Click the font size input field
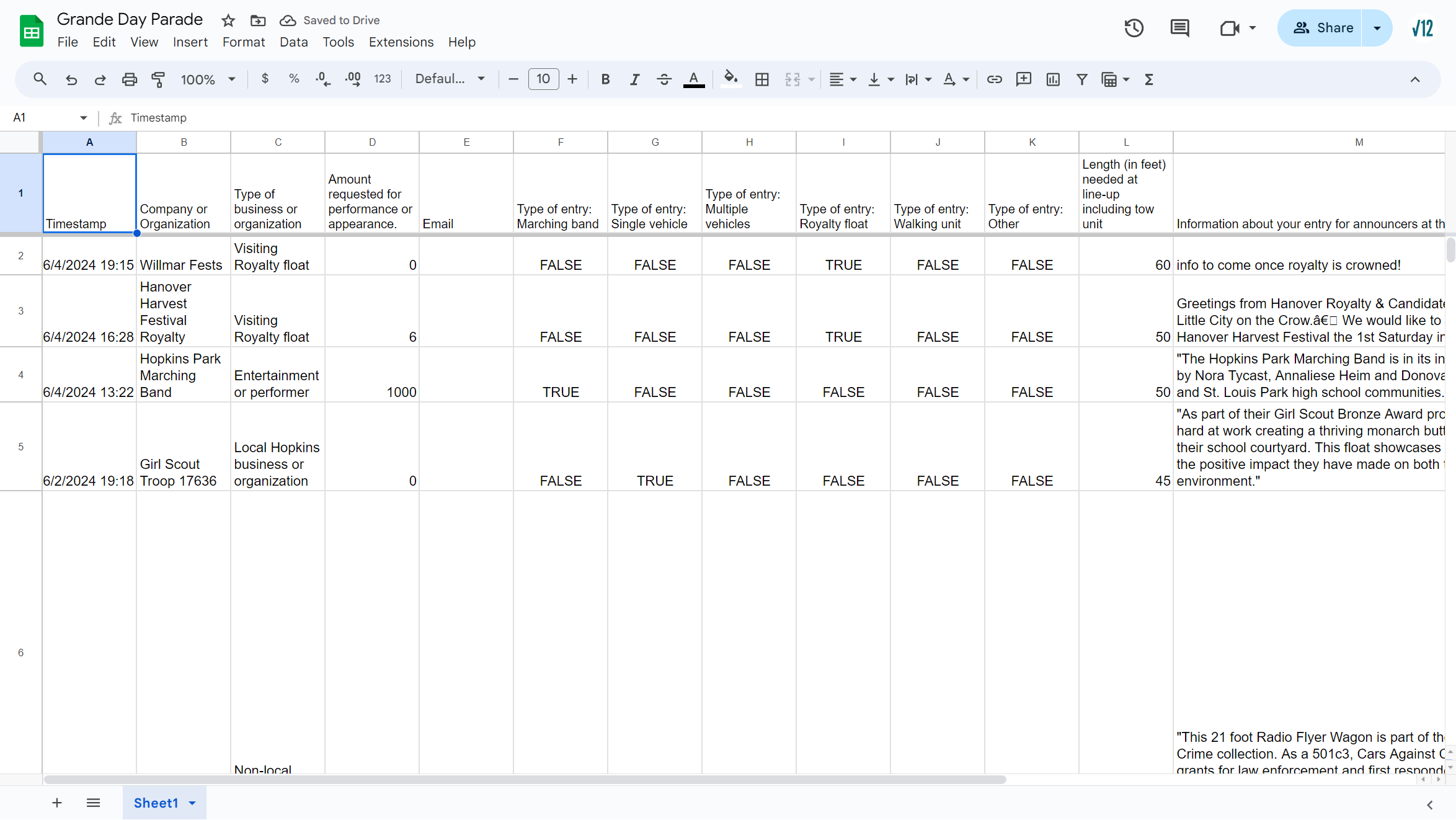This screenshot has width=1456, height=820. 543,79
